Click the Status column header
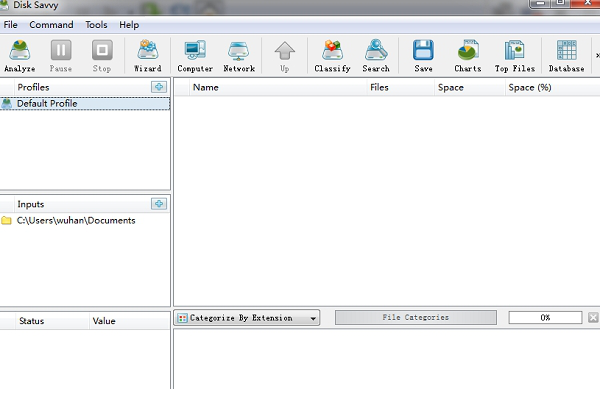Viewport: 600px width, 404px height. 52,321
